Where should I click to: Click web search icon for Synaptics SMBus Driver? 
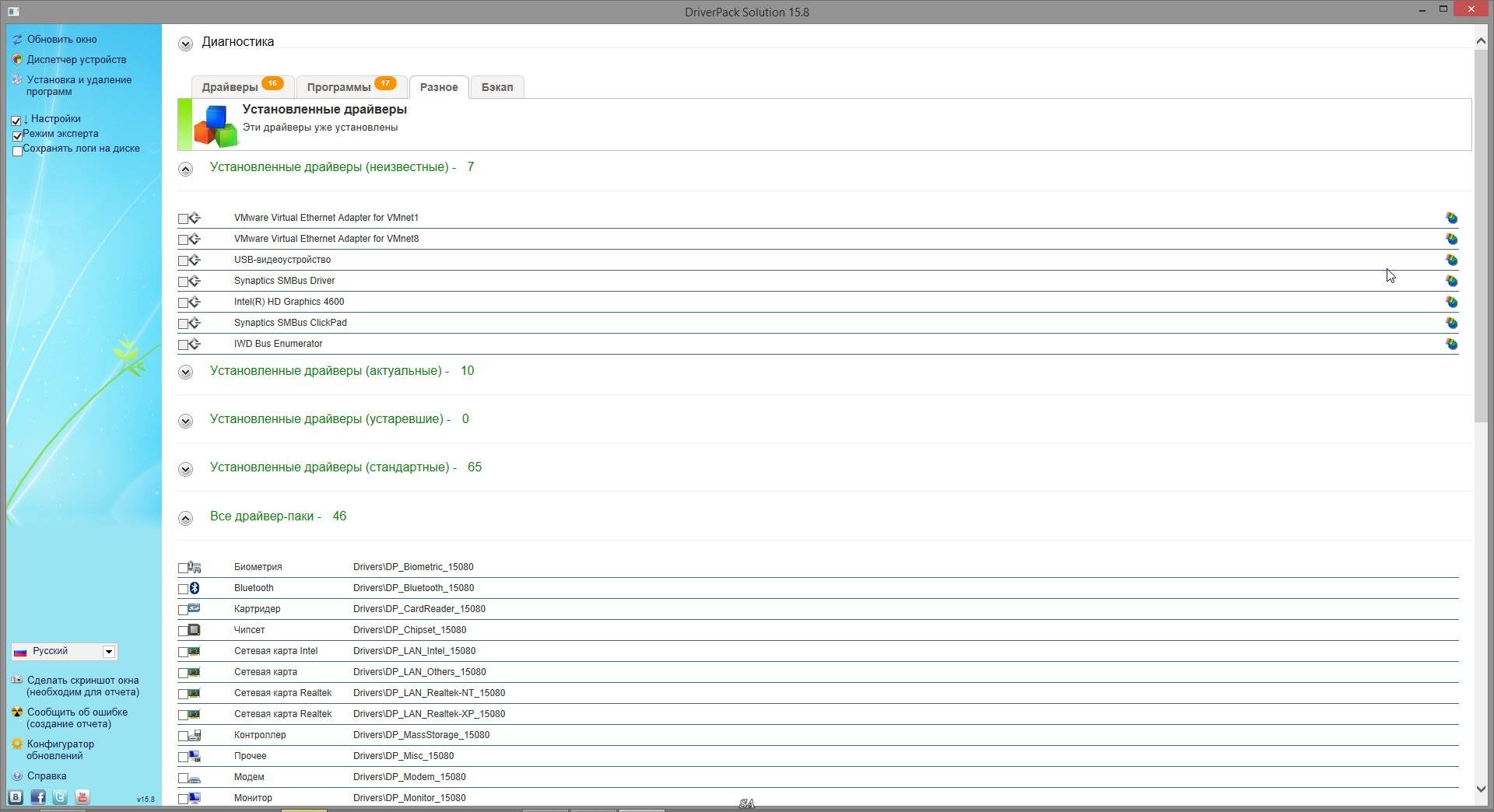coord(1451,281)
